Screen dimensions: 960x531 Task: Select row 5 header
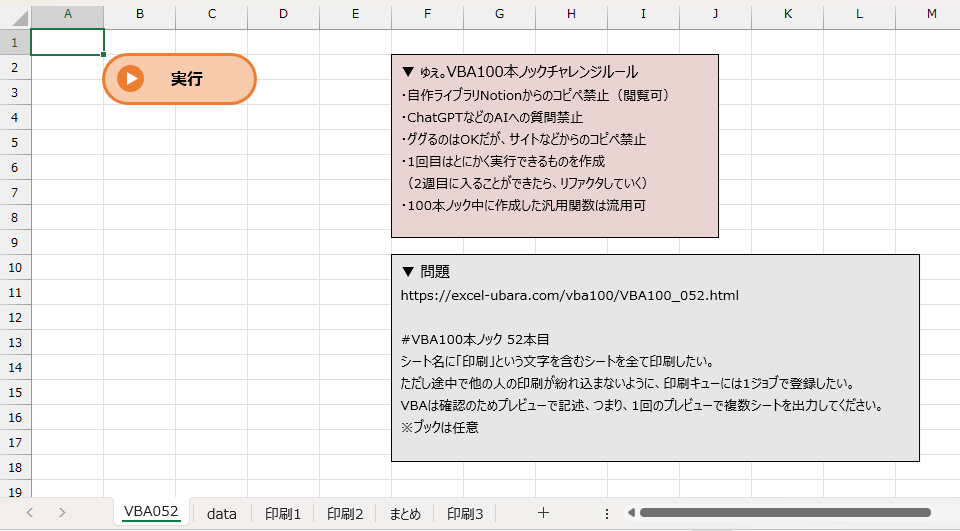click(x=15, y=142)
